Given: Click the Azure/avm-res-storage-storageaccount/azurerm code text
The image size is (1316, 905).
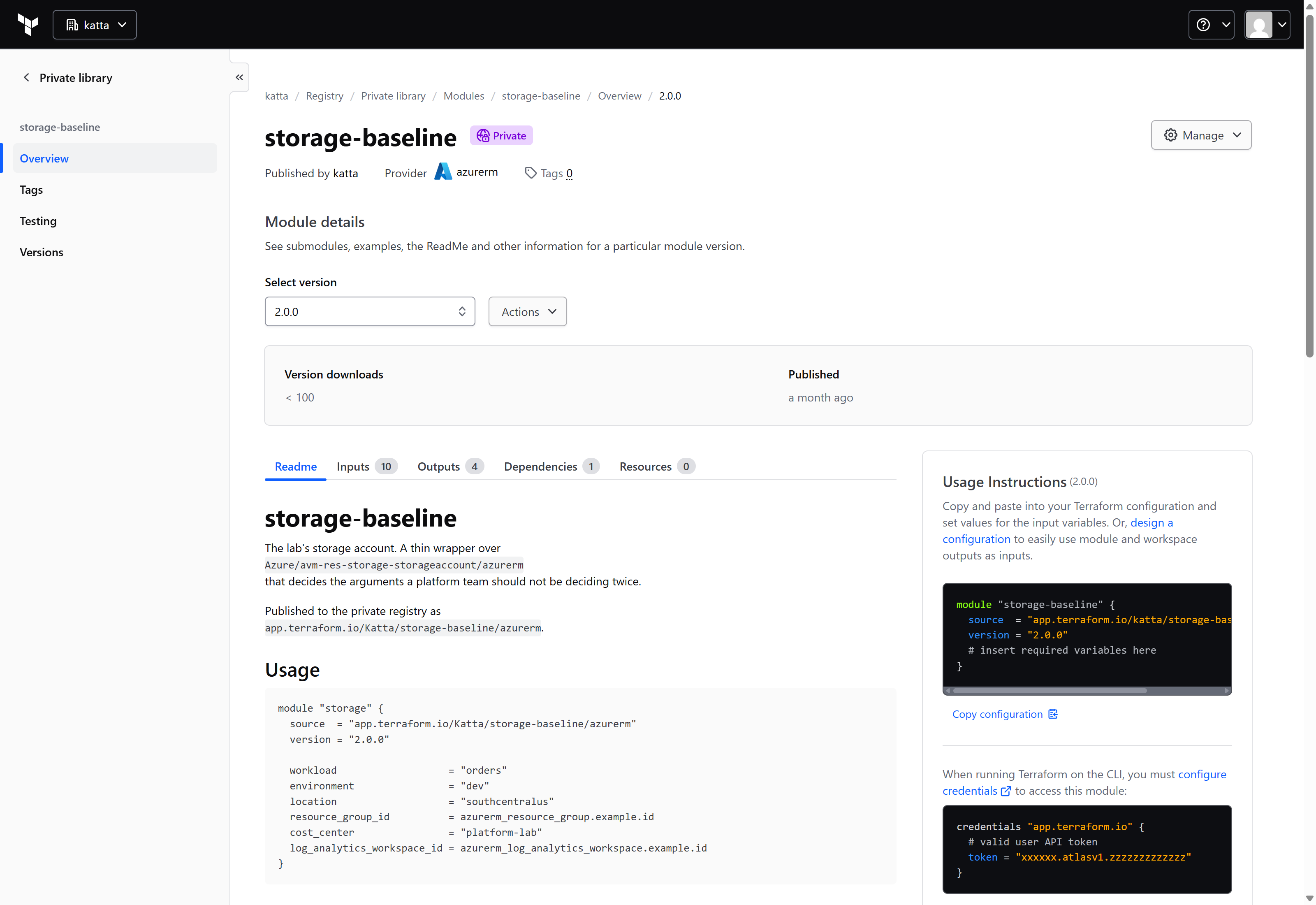Looking at the screenshot, I should pyautogui.click(x=394, y=565).
